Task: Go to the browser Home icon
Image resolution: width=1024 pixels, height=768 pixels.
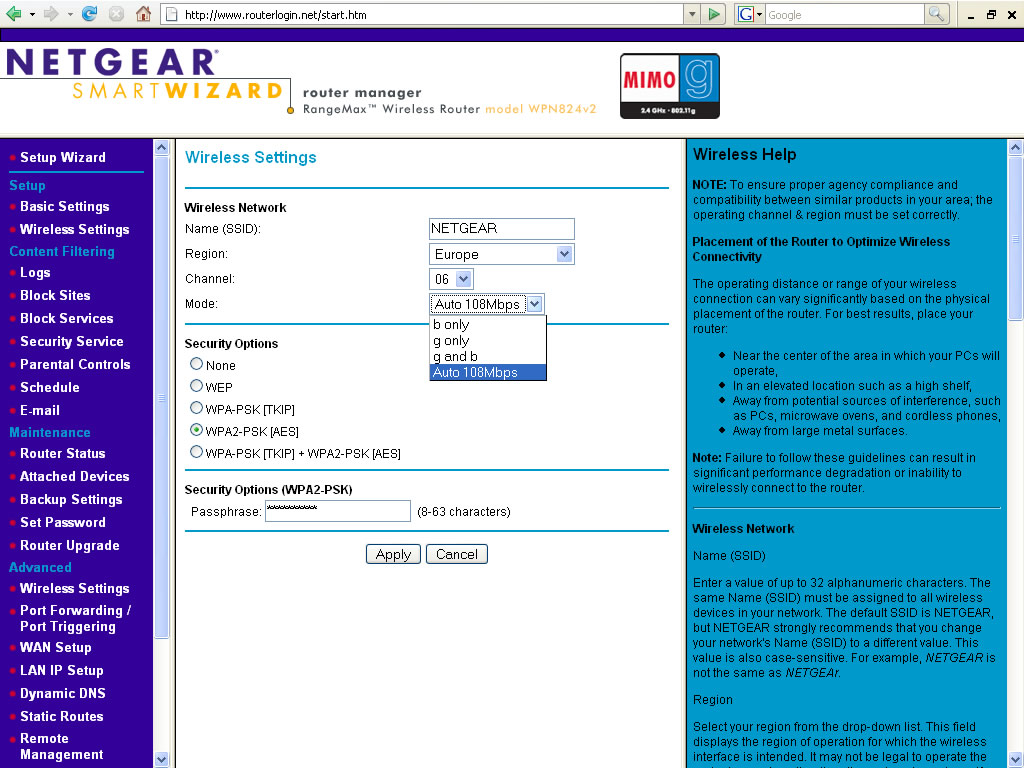Action: click(143, 14)
